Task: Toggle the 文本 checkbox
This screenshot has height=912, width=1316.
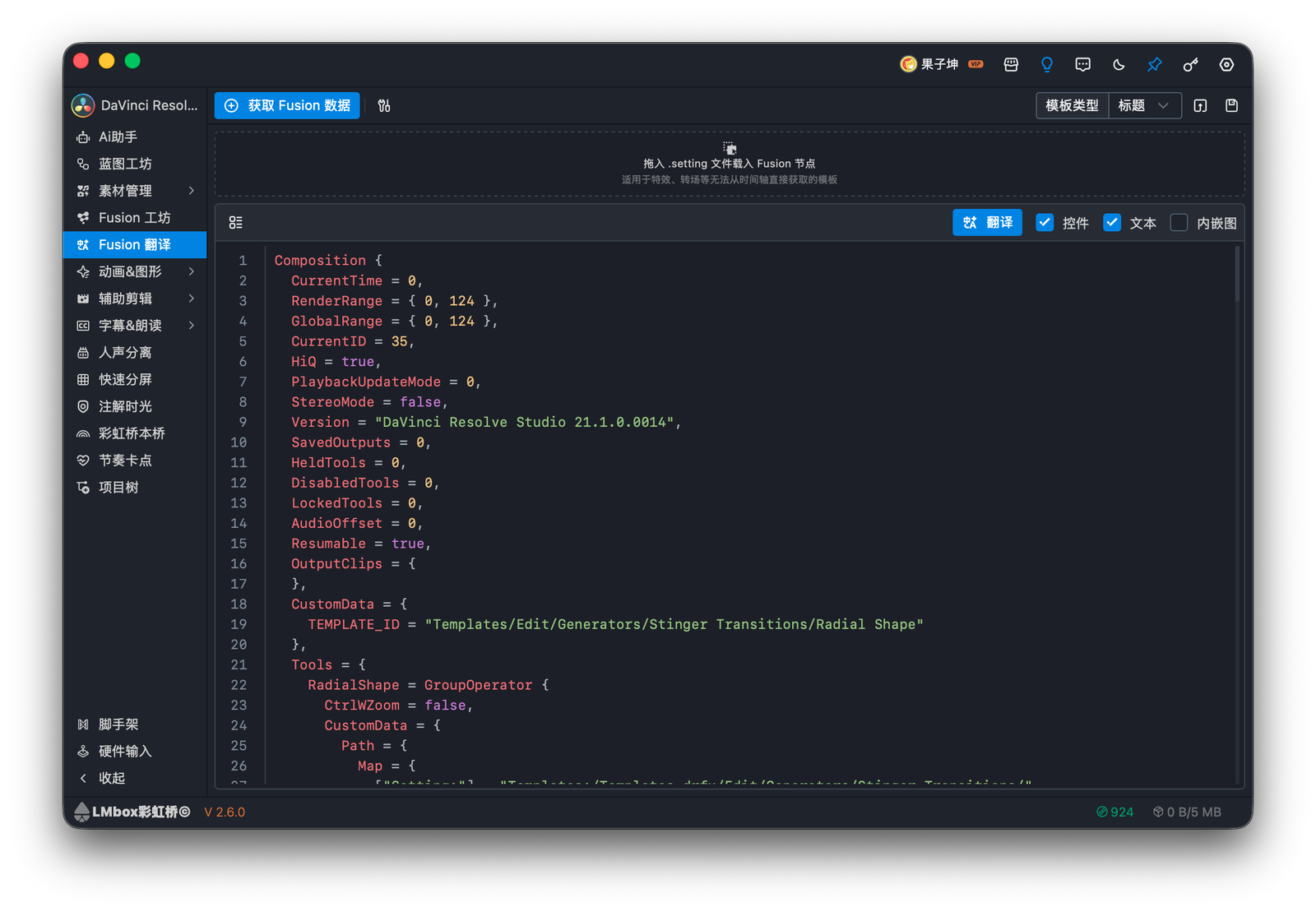Action: [x=1112, y=222]
